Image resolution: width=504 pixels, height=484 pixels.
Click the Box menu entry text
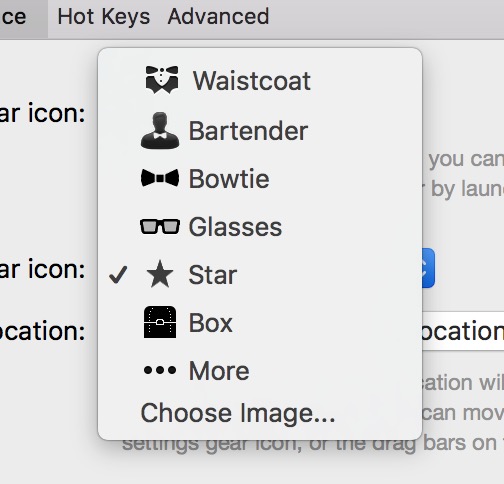[211, 323]
